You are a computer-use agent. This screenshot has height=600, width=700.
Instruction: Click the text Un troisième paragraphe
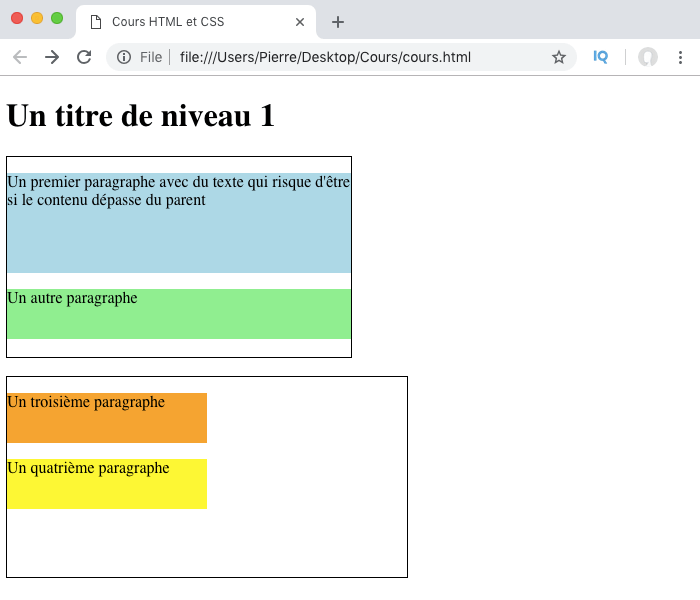point(86,402)
